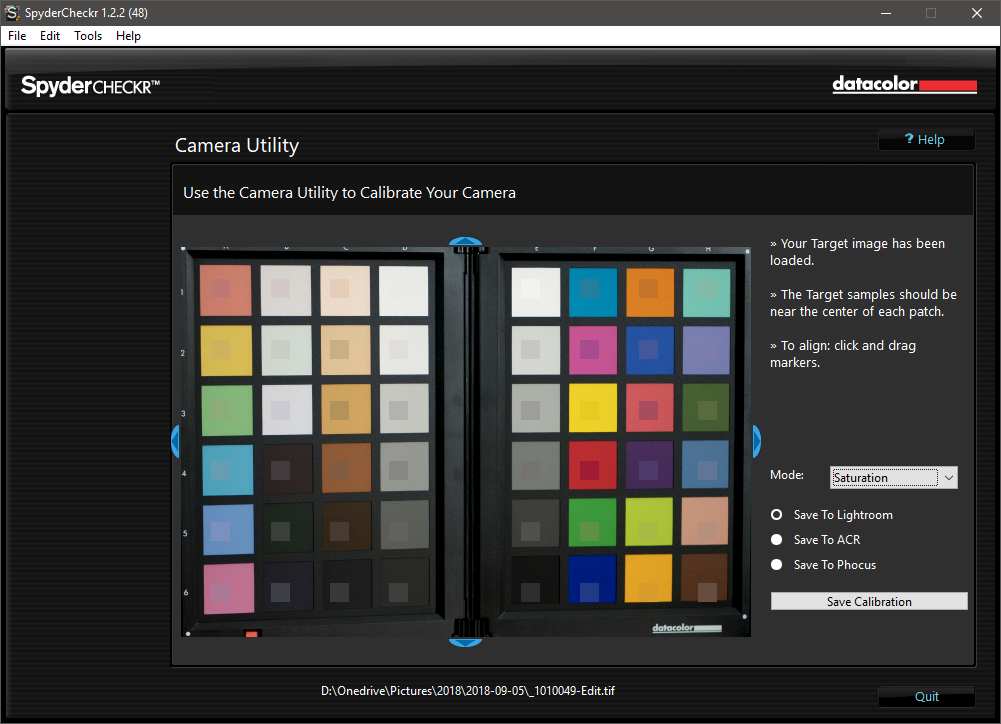The height and width of the screenshot is (724, 1001).
Task: Click the navy blue patch in column F row 6
Action: click(592, 579)
